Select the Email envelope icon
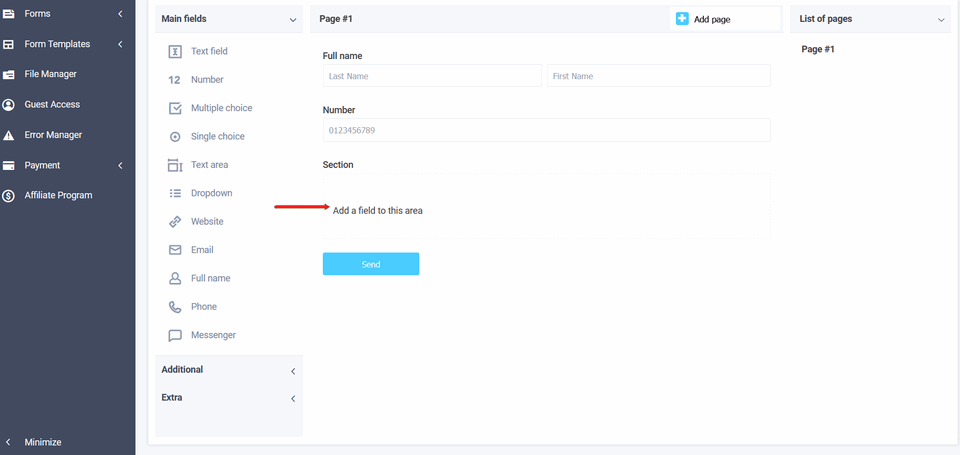This screenshot has width=960, height=455. (175, 250)
